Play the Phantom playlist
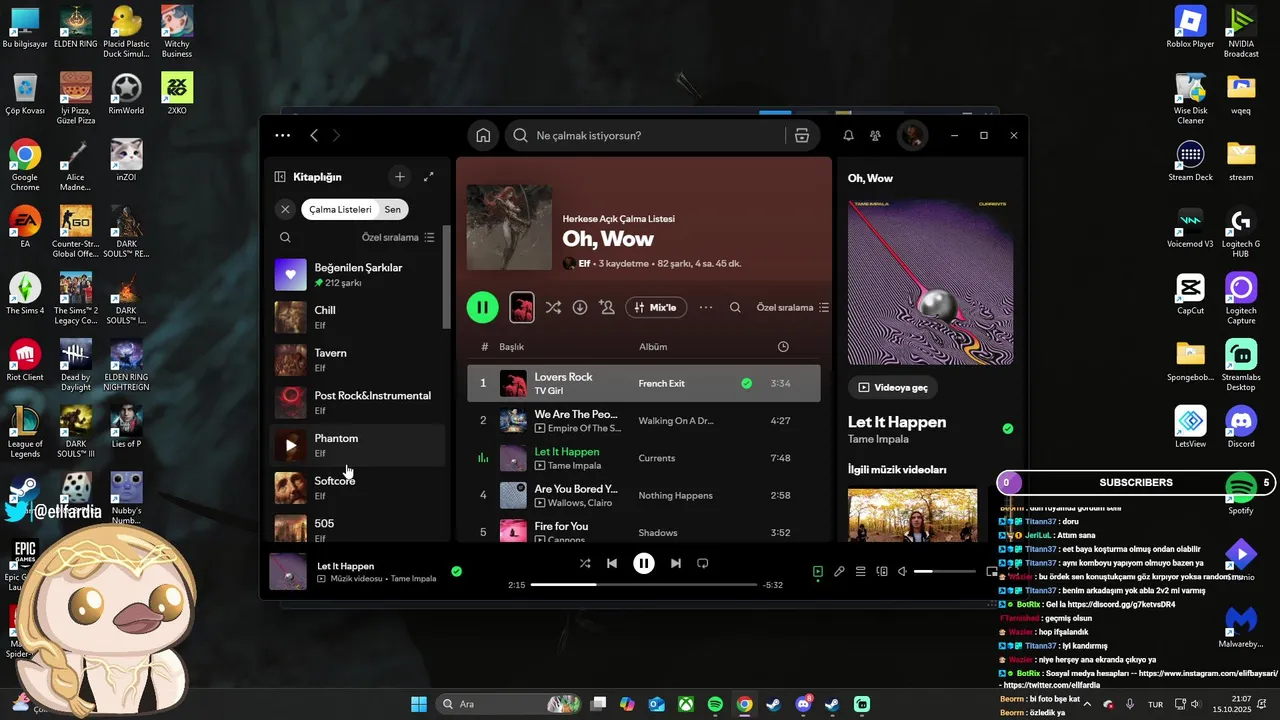Viewport: 1280px width, 720px height. pyautogui.click(x=291, y=445)
